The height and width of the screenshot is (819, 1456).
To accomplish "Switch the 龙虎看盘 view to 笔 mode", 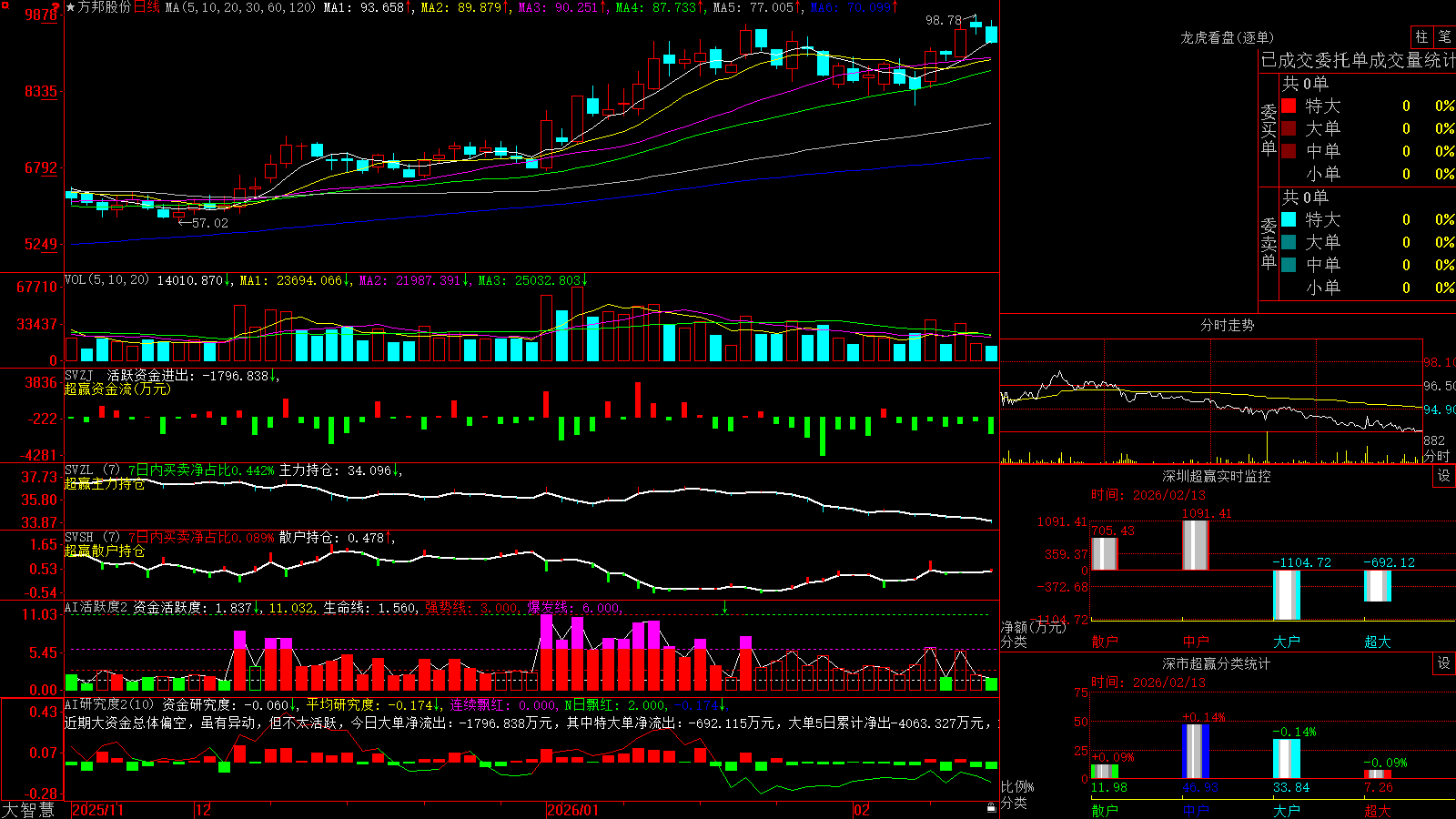I will (1444, 36).
